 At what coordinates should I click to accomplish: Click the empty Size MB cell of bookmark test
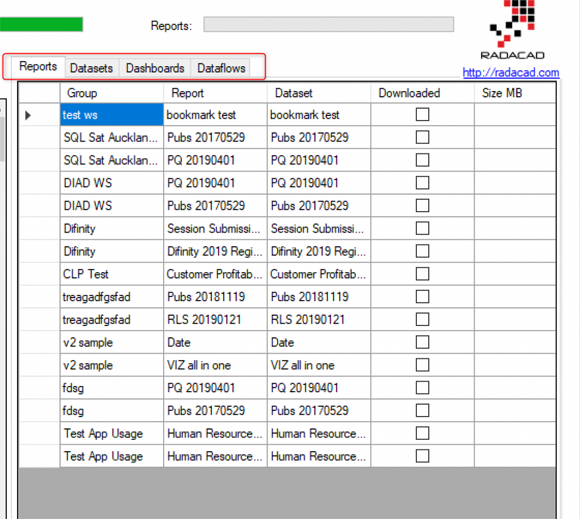[515, 115]
